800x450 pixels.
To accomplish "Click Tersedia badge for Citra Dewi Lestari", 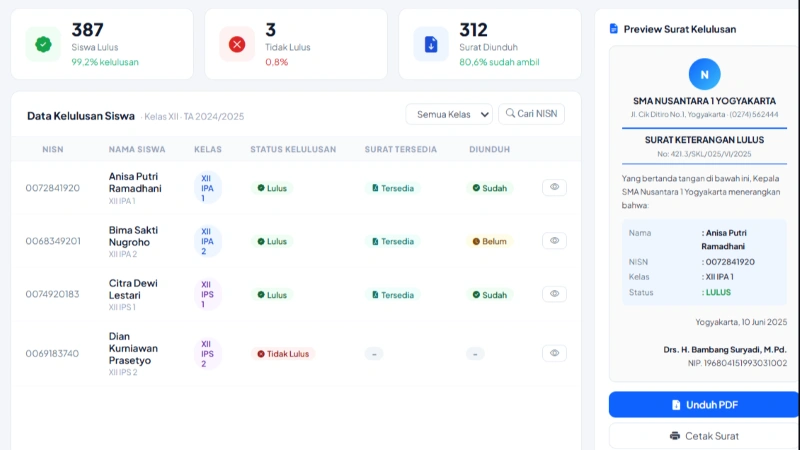I will [x=393, y=295].
